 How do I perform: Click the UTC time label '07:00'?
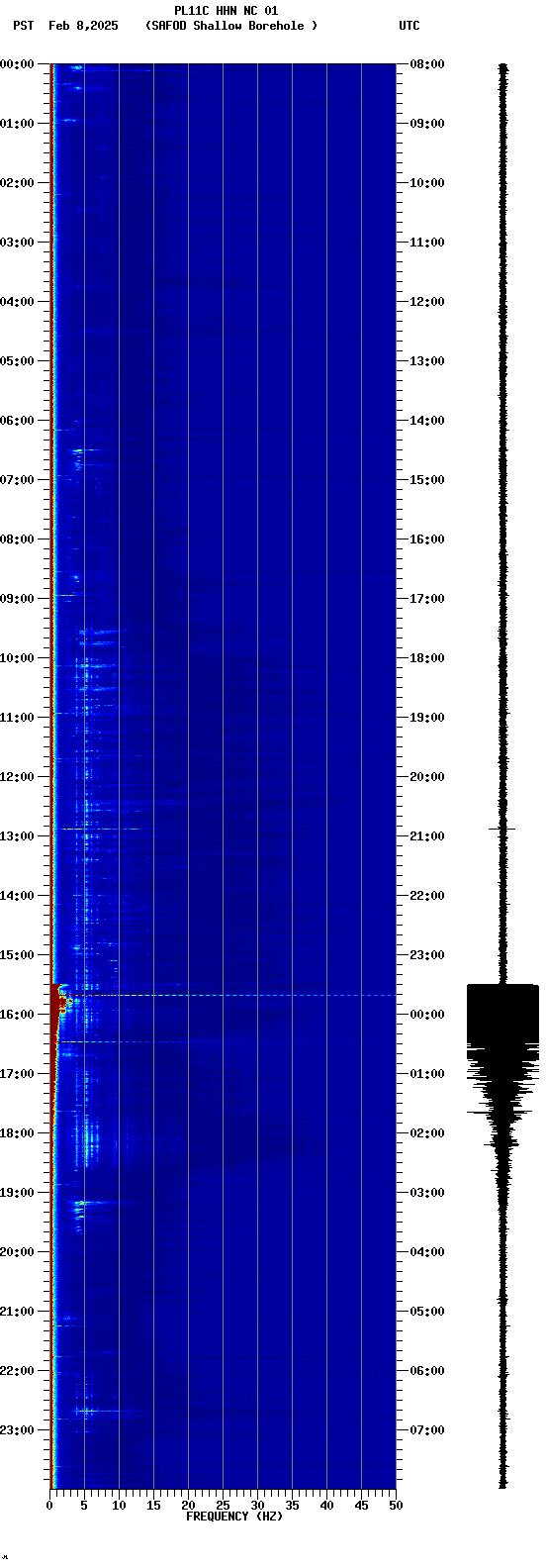point(427,1430)
